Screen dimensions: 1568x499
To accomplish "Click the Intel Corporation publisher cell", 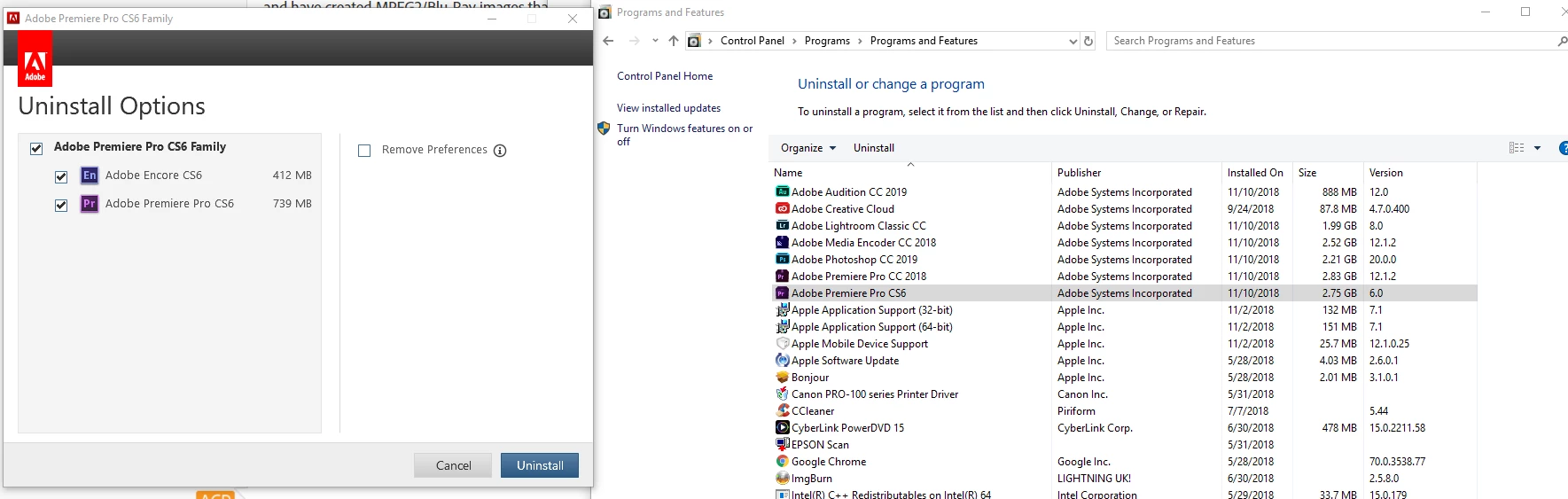I will (1097, 495).
